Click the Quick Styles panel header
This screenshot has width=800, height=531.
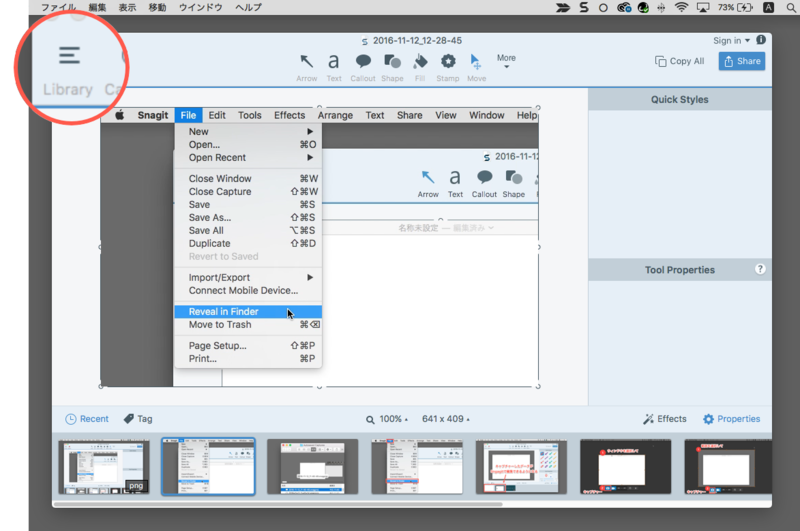680,99
